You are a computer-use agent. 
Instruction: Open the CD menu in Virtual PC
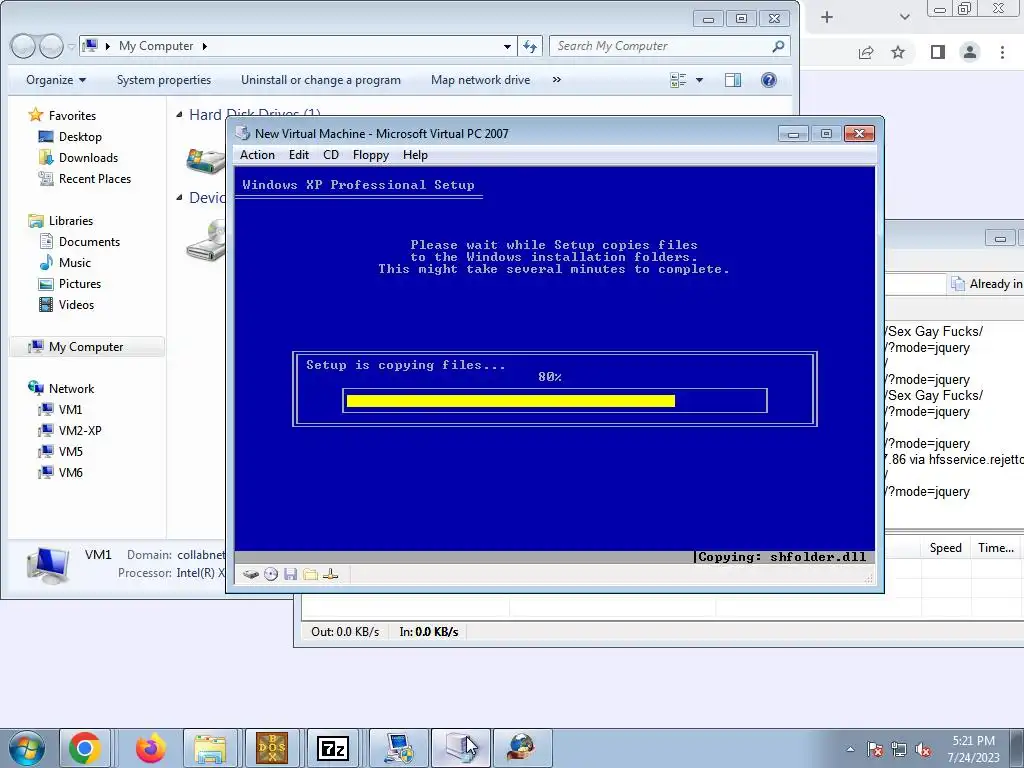coord(331,155)
